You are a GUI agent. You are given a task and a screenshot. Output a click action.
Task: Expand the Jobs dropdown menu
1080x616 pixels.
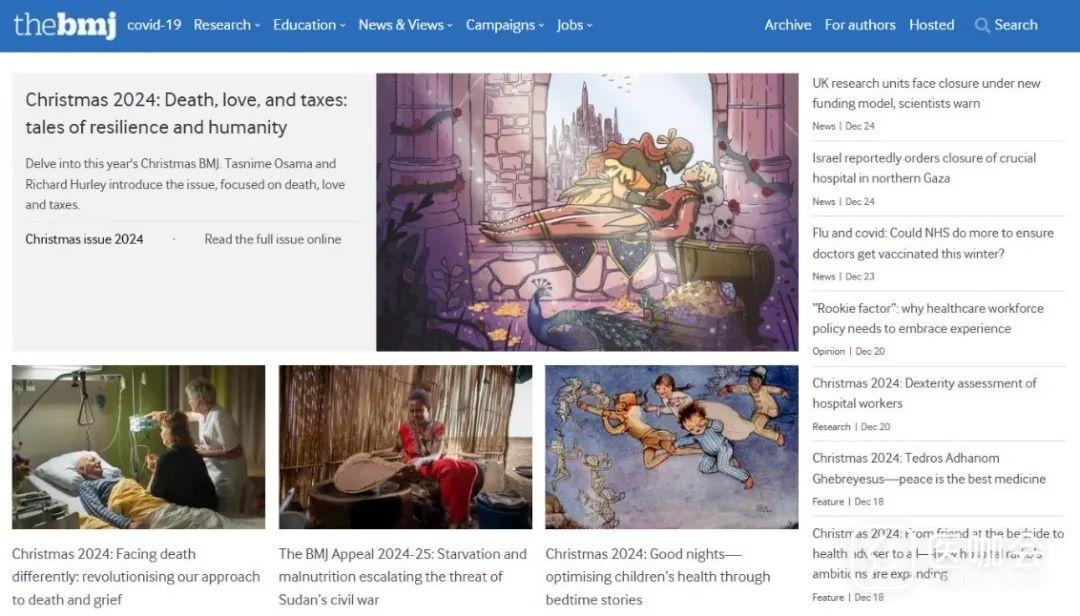coord(575,25)
